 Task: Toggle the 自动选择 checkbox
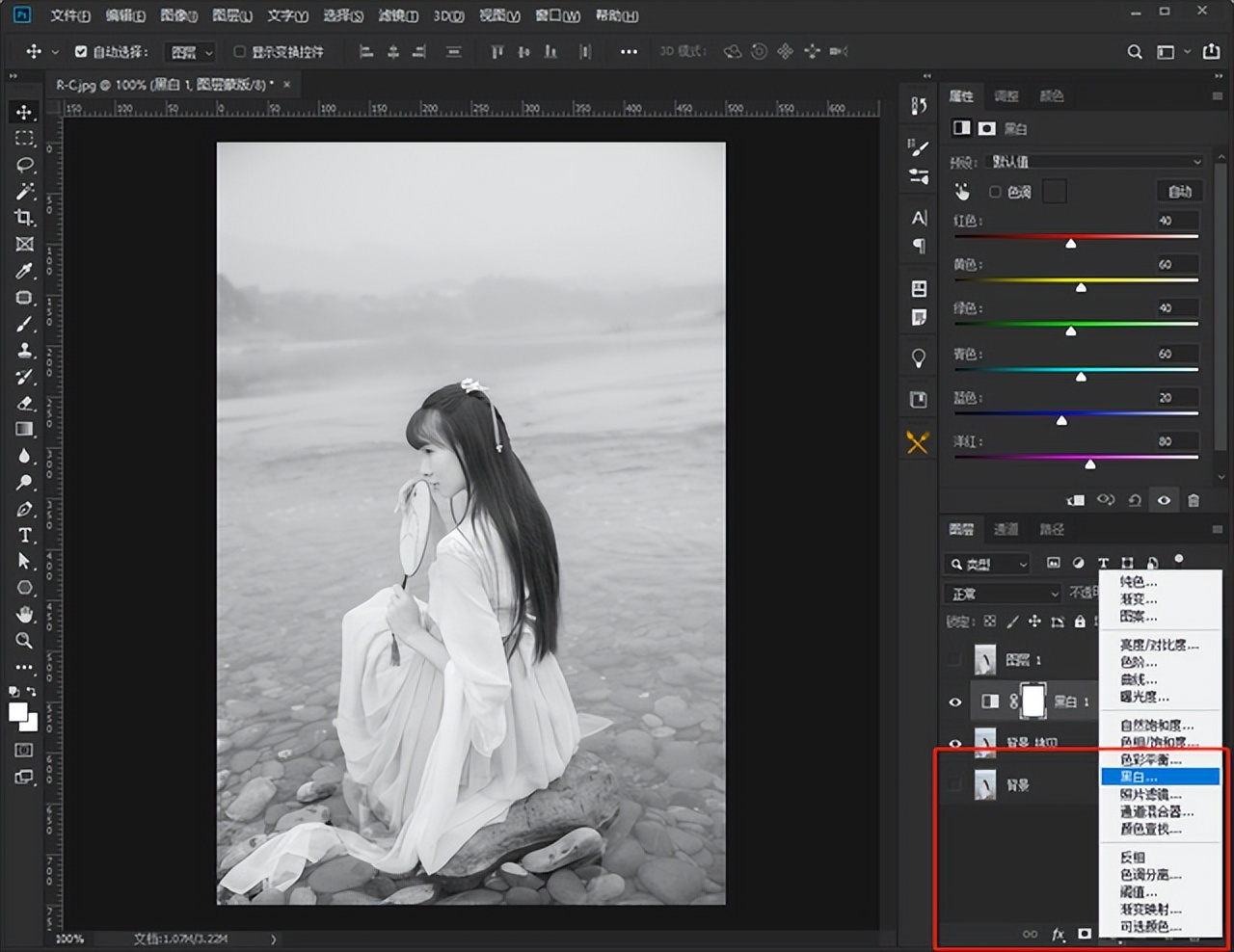(x=81, y=52)
